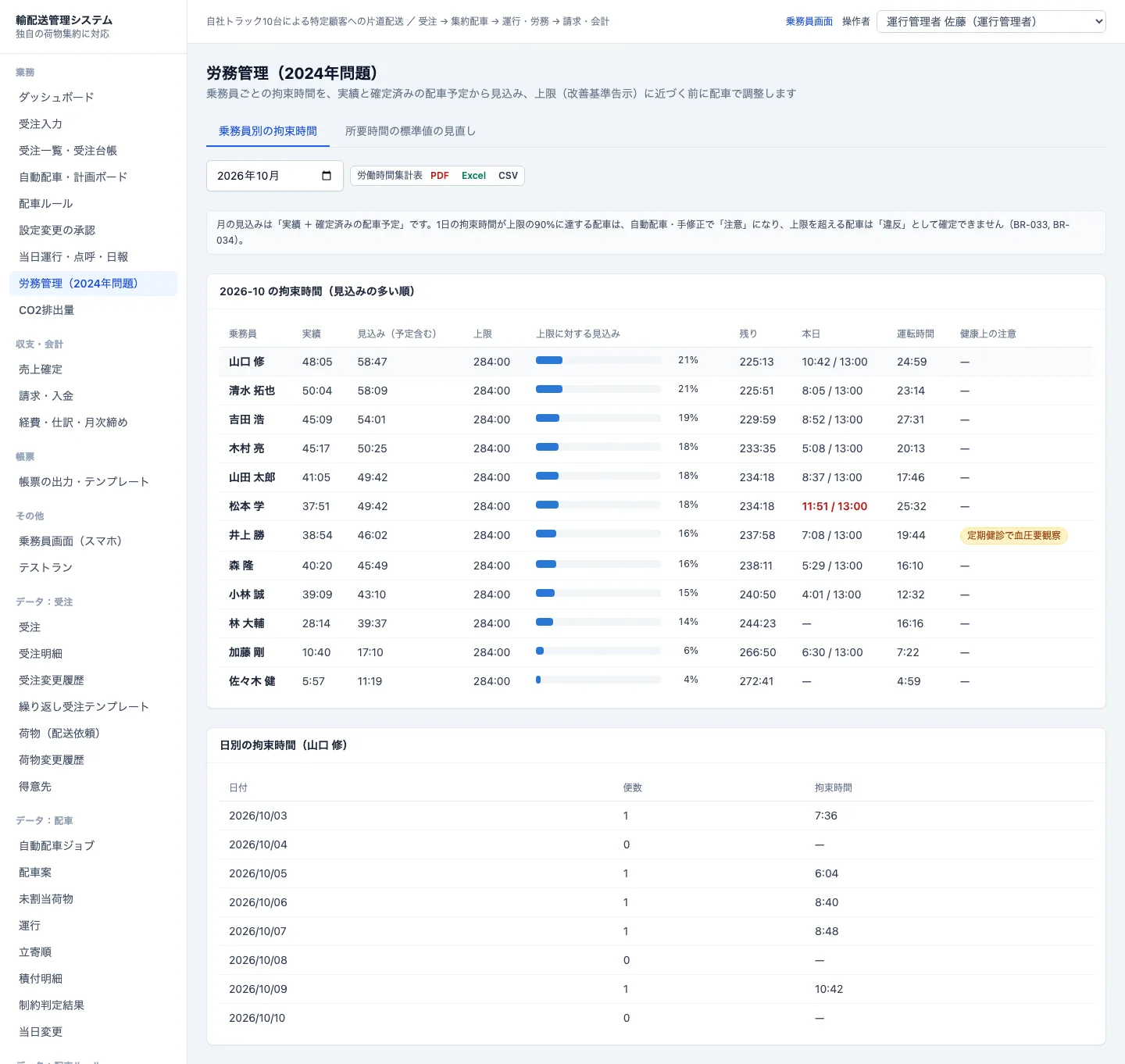Select the 乗務員別の拘束時間 tab
Screen dimensions: 1125x1064
[x=268, y=131]
